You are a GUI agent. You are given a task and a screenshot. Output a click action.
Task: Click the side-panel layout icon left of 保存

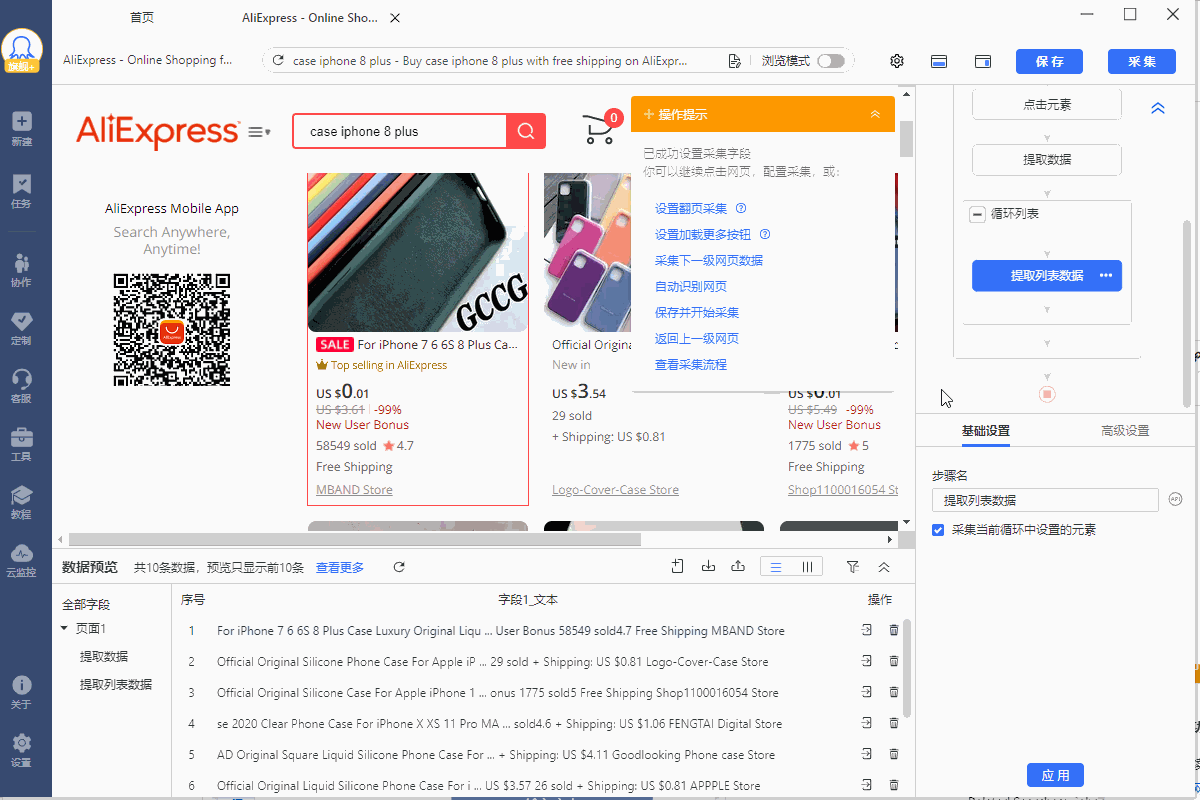pyautogui.click(x=983, y=61)
